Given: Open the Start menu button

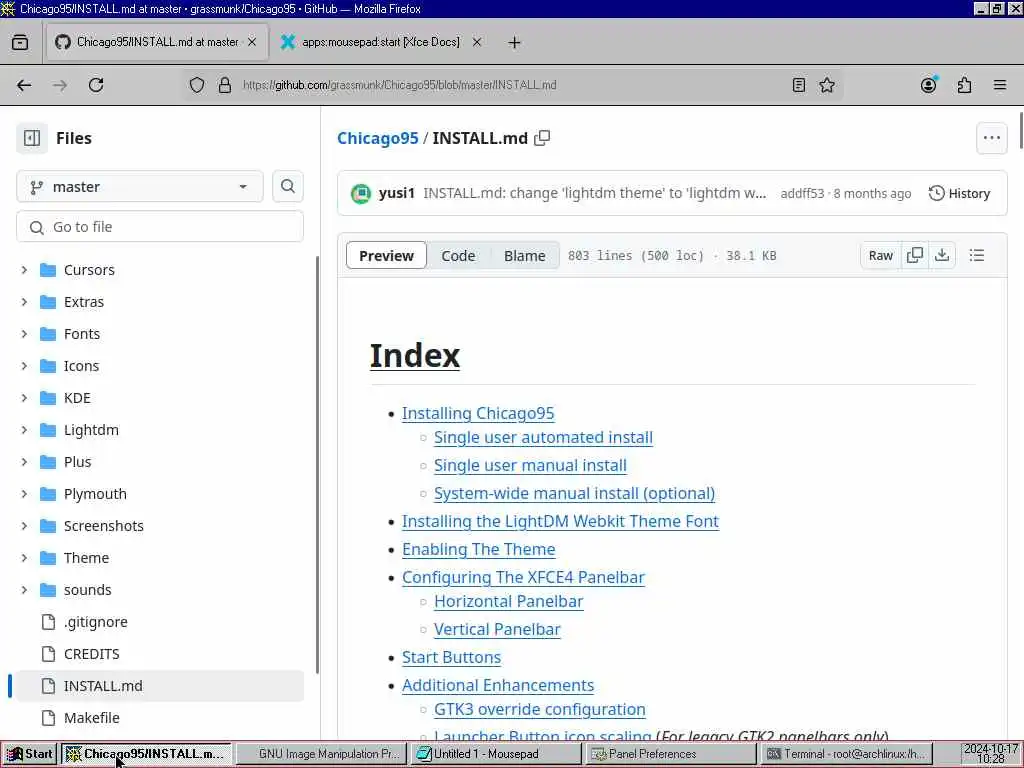Looking at the screenshot, I should coord(30,754).
